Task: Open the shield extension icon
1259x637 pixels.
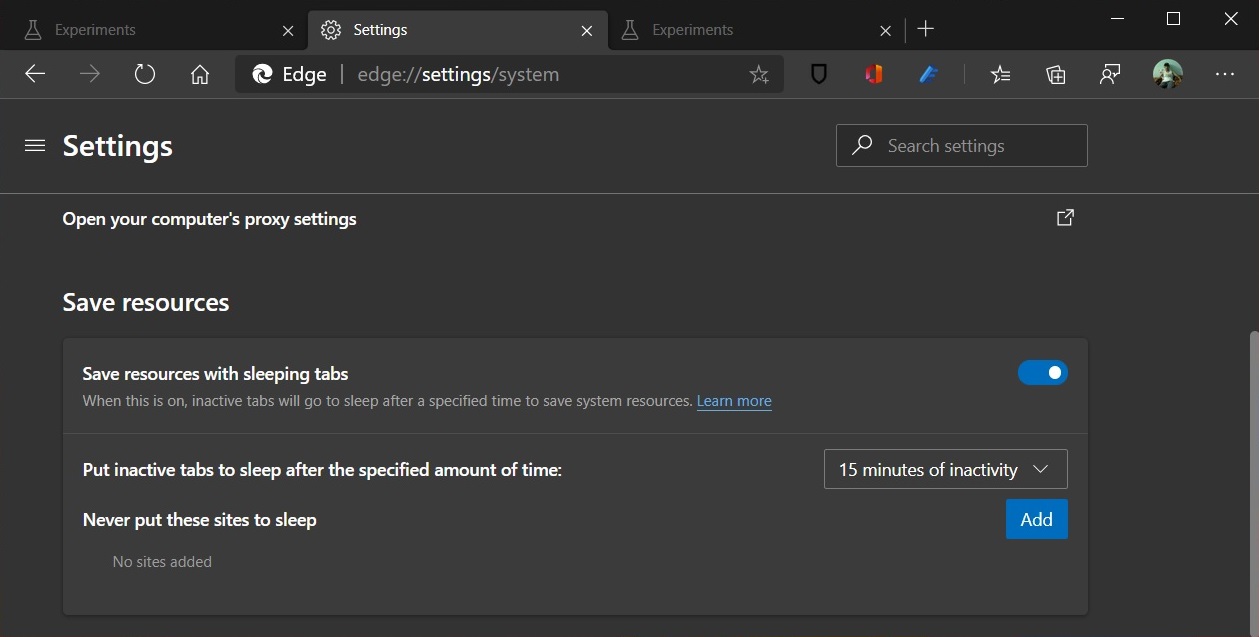Action: tap(819, 74)
